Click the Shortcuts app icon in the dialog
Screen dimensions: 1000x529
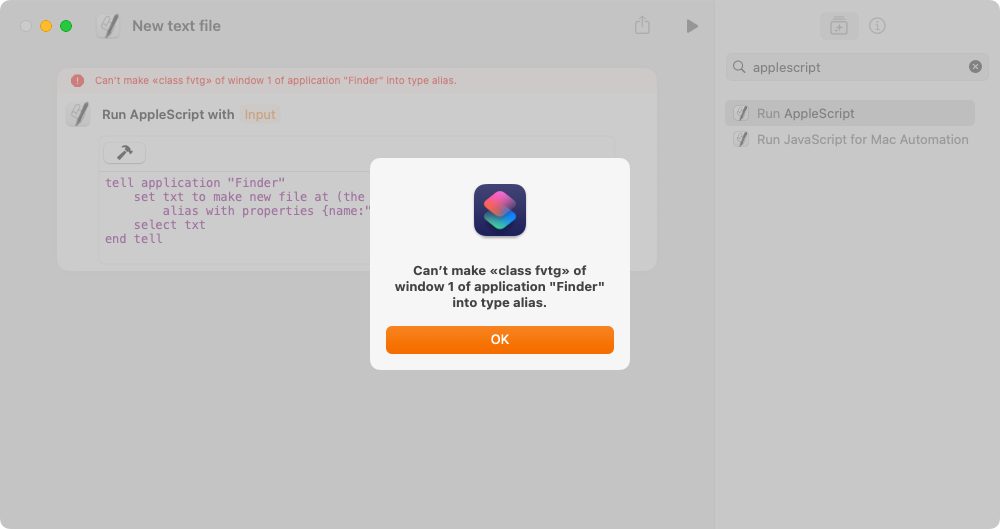[x=500, y=210]
